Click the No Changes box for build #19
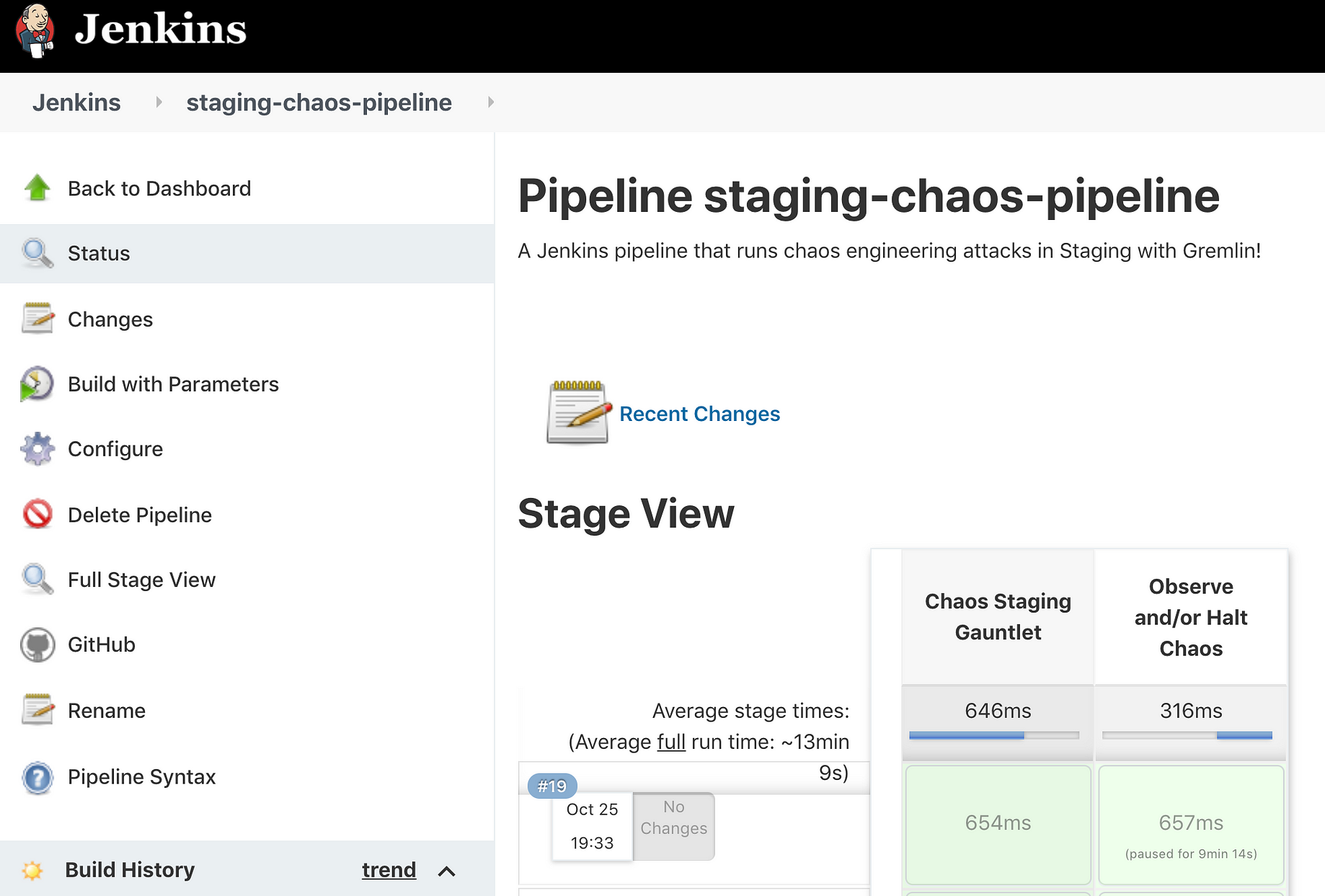1325x896 pixels. pos(674,826)
